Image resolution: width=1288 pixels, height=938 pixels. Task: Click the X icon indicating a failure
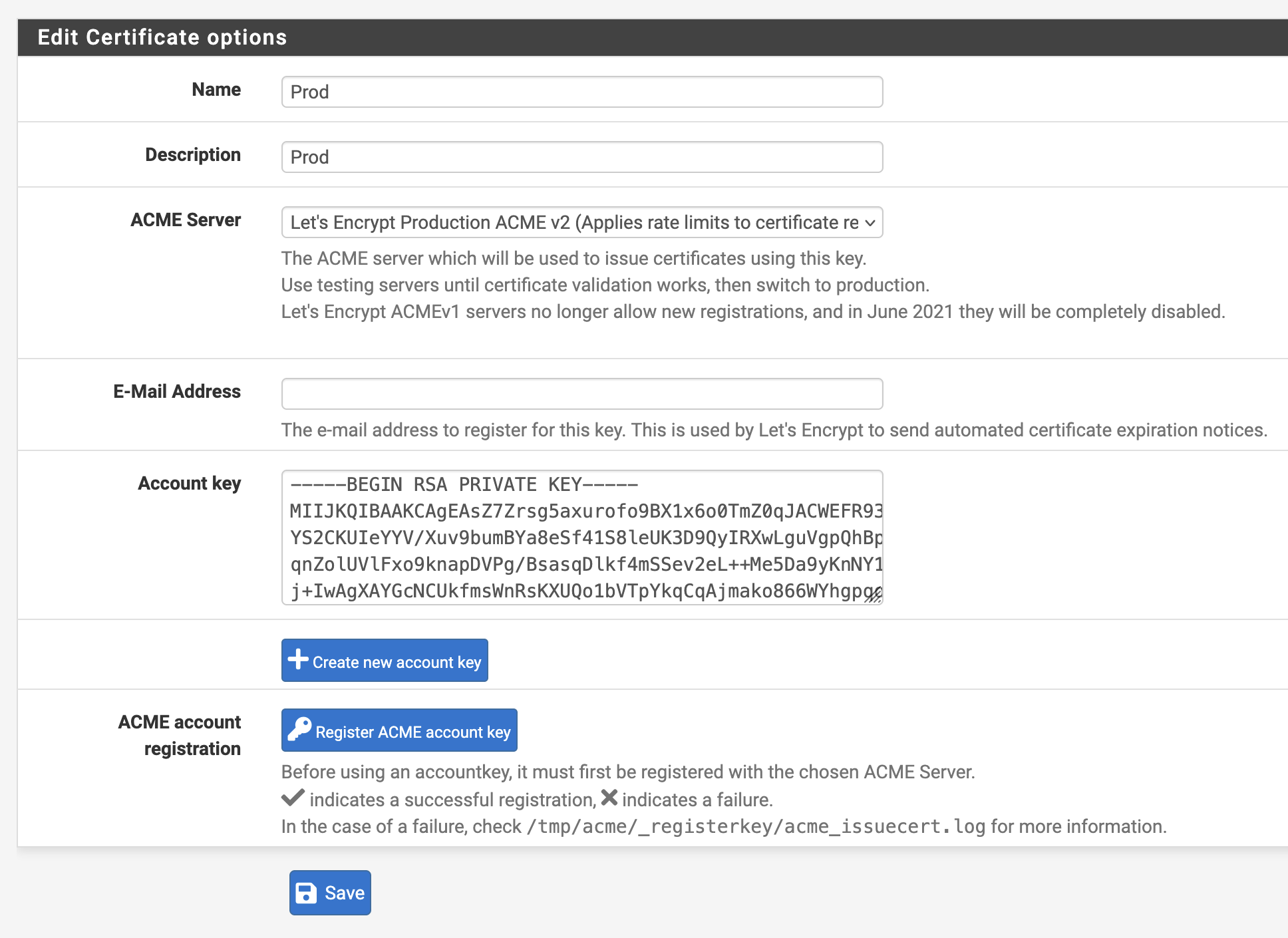pyautogui.click(x=609, y=797)
